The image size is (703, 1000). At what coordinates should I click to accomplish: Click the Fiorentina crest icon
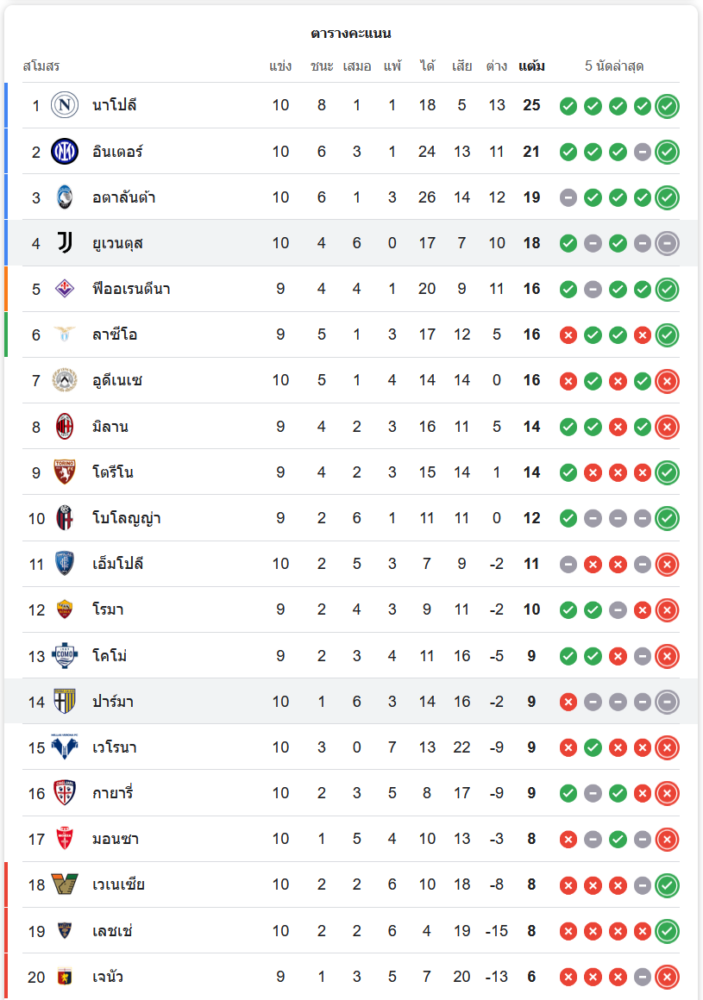pyautogui.click(x=65, y=289)
